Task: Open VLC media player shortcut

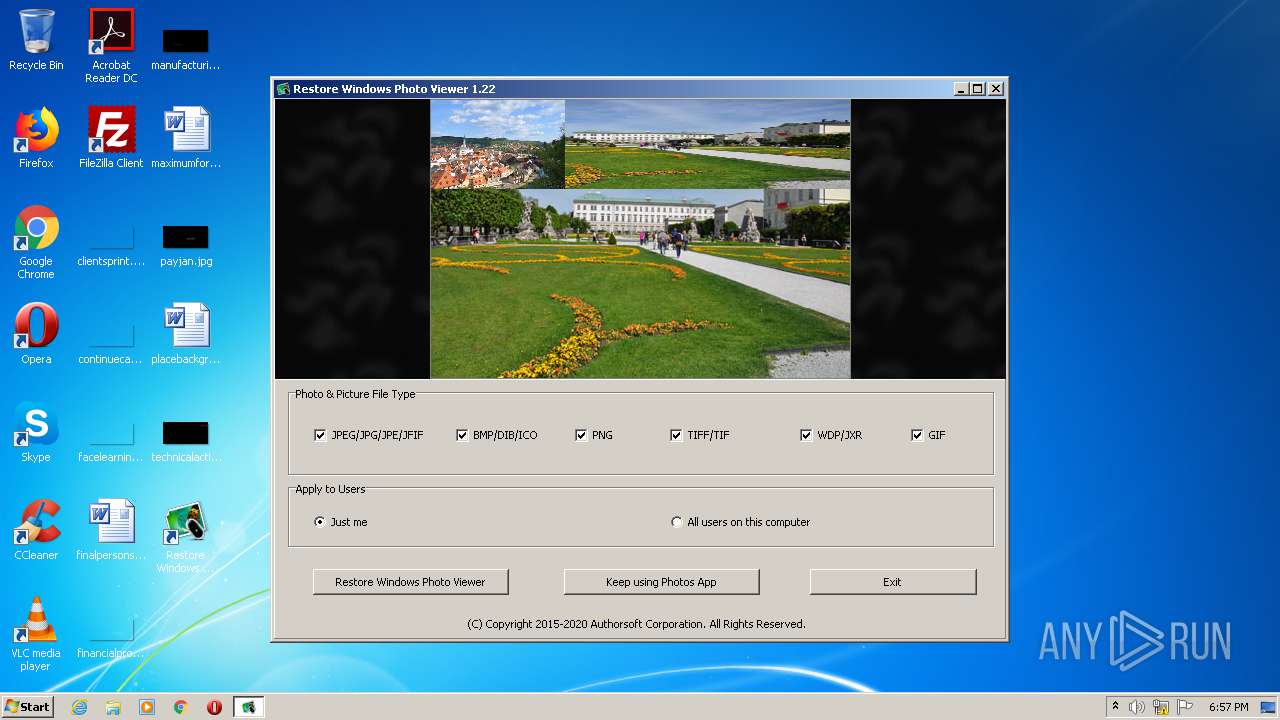Action: [36, 635]
